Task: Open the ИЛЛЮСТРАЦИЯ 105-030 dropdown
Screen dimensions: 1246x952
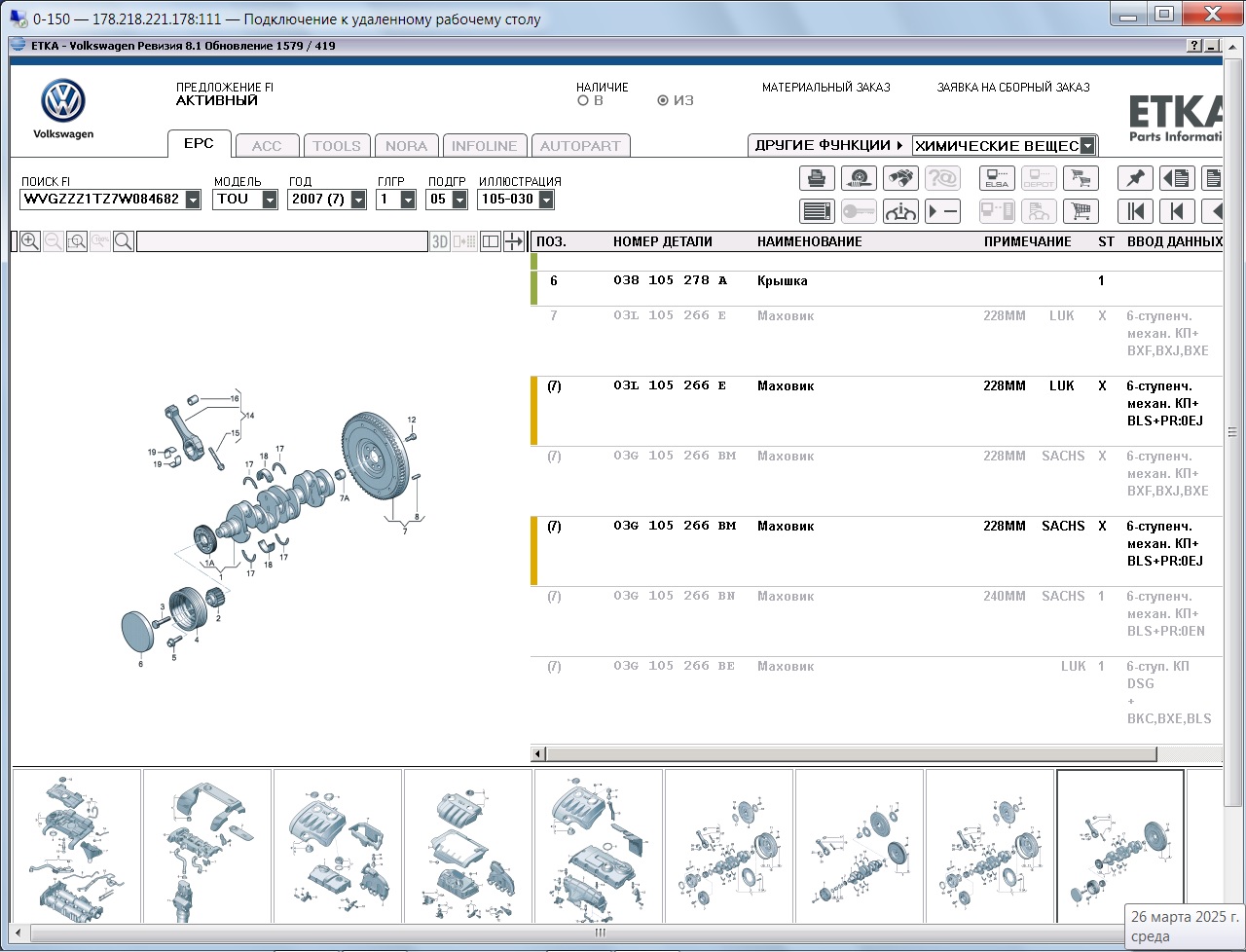Action: click(546, 200)
